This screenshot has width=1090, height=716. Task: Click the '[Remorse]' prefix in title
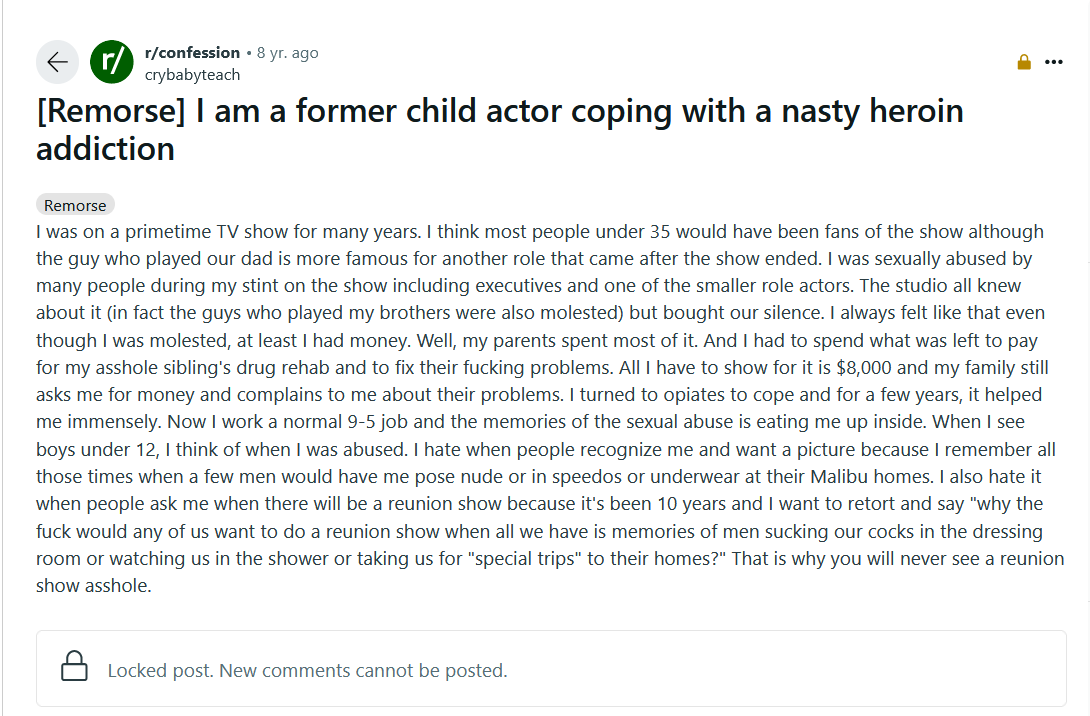pyautogui.click(x=111, y=111)
